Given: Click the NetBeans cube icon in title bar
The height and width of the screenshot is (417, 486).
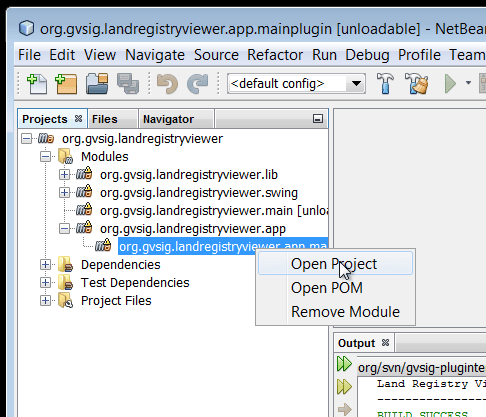Looking at the screenshot, I should [x=26, y=28].
